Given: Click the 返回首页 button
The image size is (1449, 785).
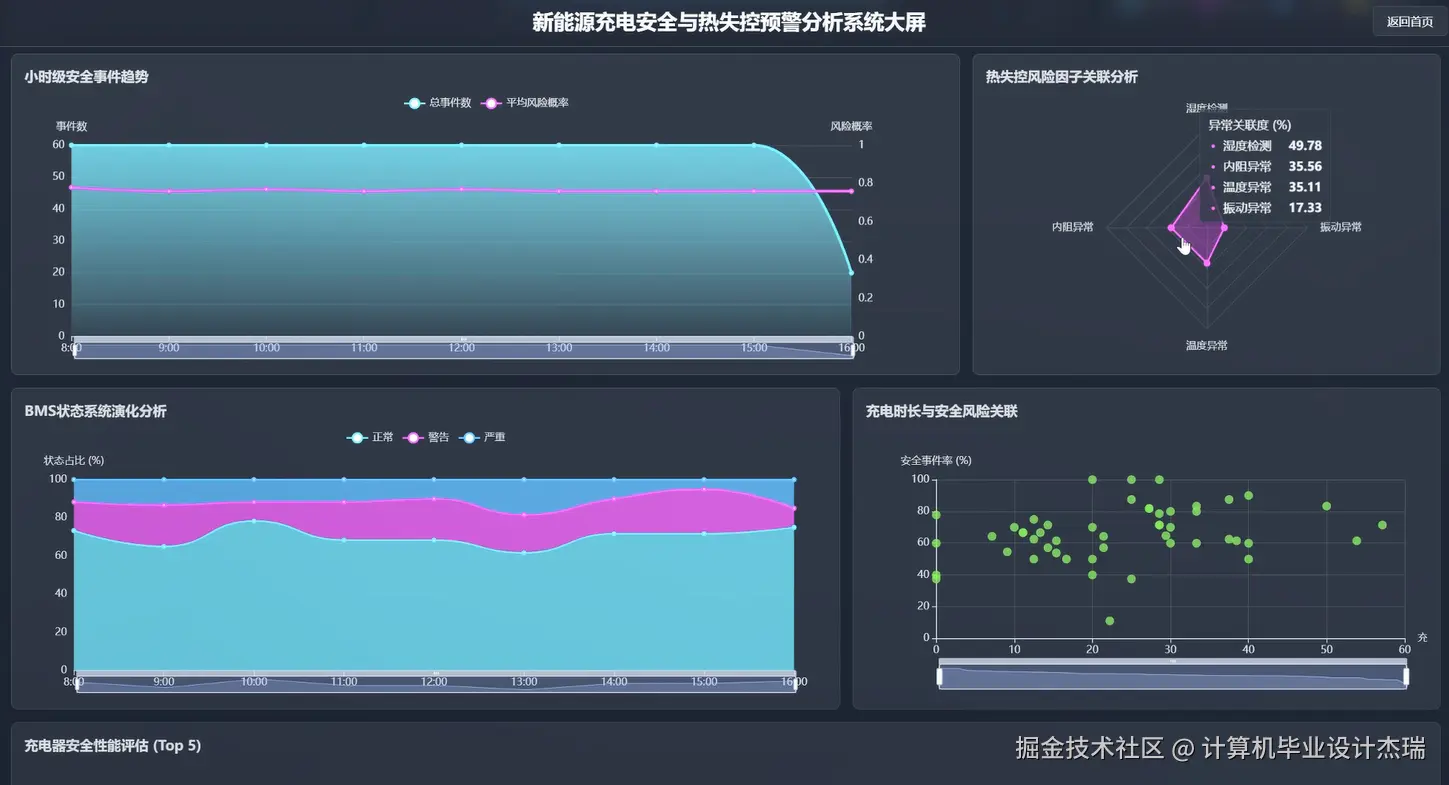Looking at the screenshot, I should 1407,20.
